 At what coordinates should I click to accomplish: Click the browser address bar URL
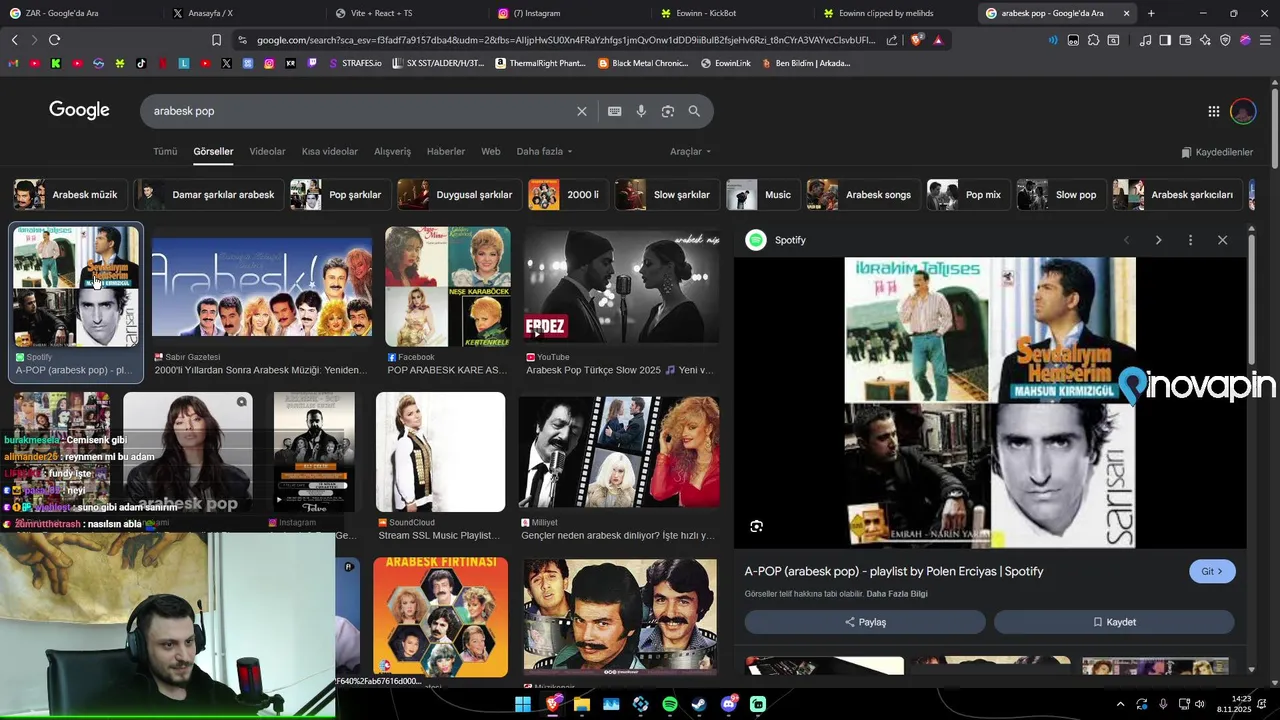[565, 40]
